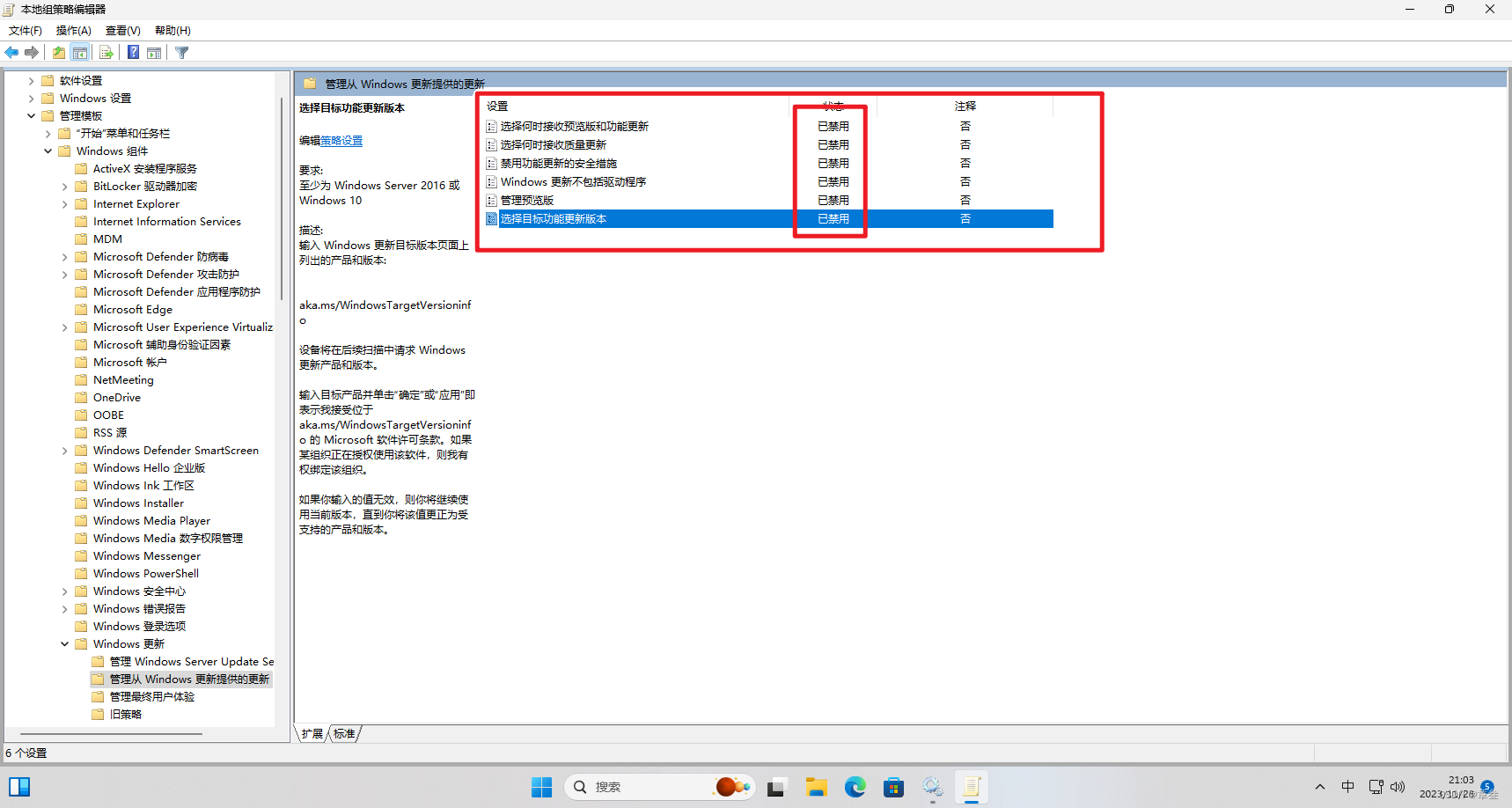Open help with the question mark icon
Screen dimensions: 1512x808
click(133, 53)
